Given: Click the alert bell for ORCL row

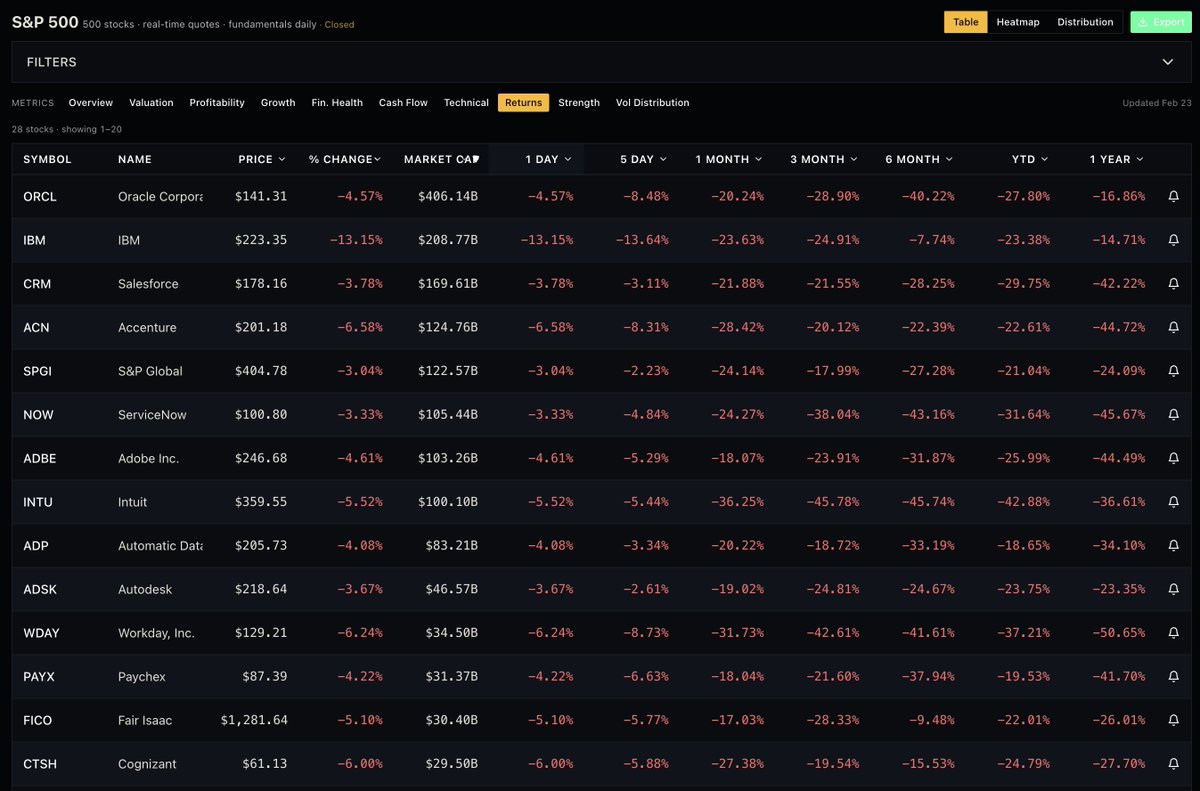Looking at the screenshot, I should [x=1174, y=196].
